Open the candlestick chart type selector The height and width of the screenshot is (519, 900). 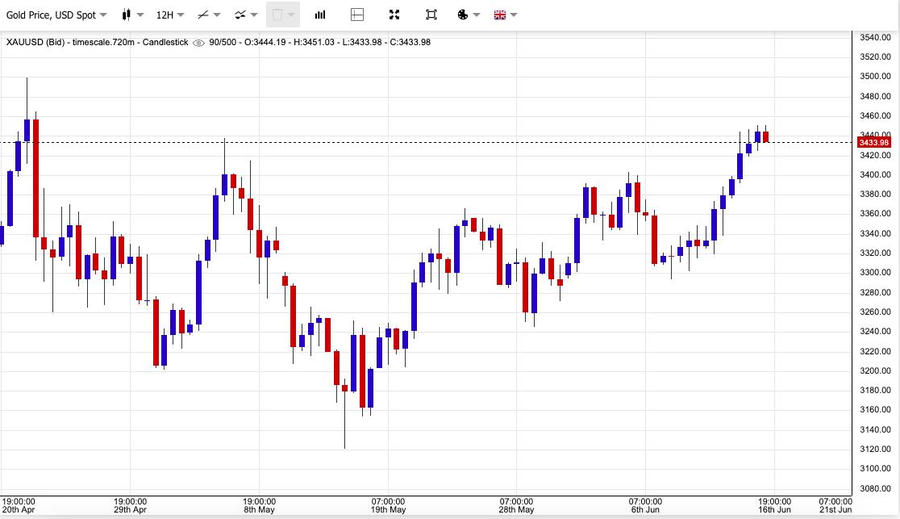point(131,15)
